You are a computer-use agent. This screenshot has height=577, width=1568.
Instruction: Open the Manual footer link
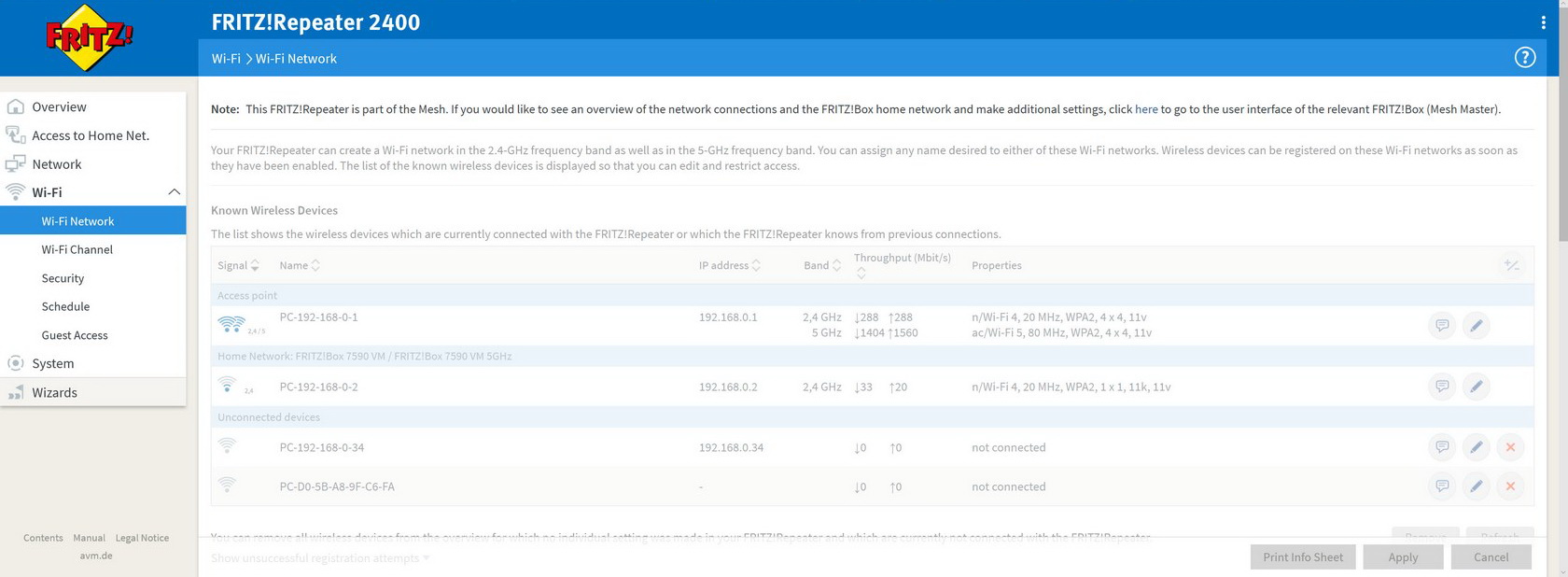click(89, 538)
